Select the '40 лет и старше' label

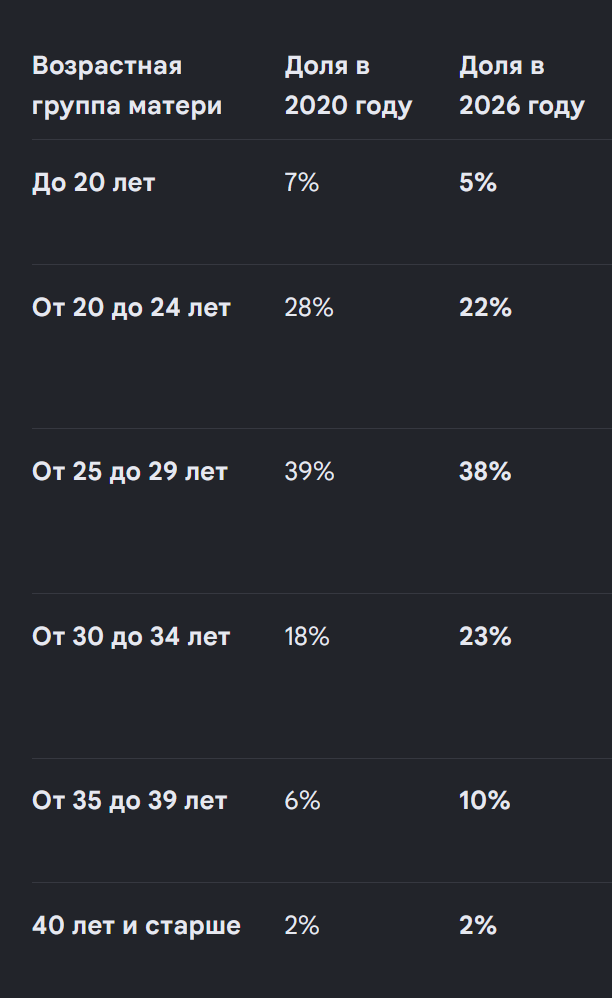[136, 925]
